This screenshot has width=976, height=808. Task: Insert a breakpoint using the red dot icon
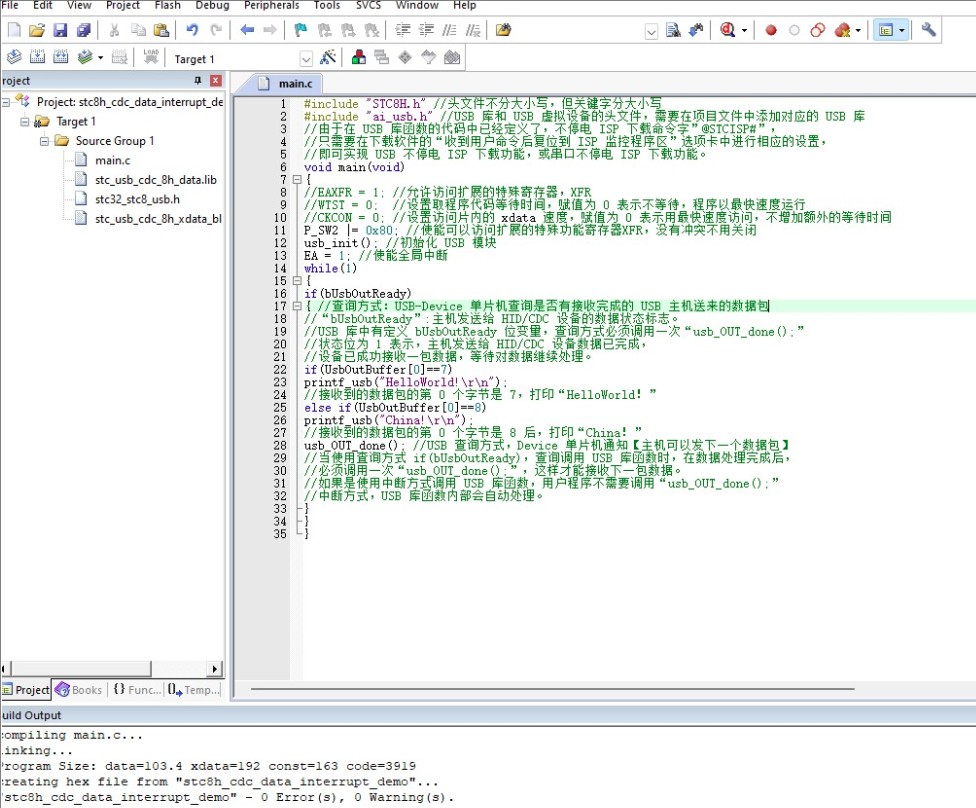771,30
